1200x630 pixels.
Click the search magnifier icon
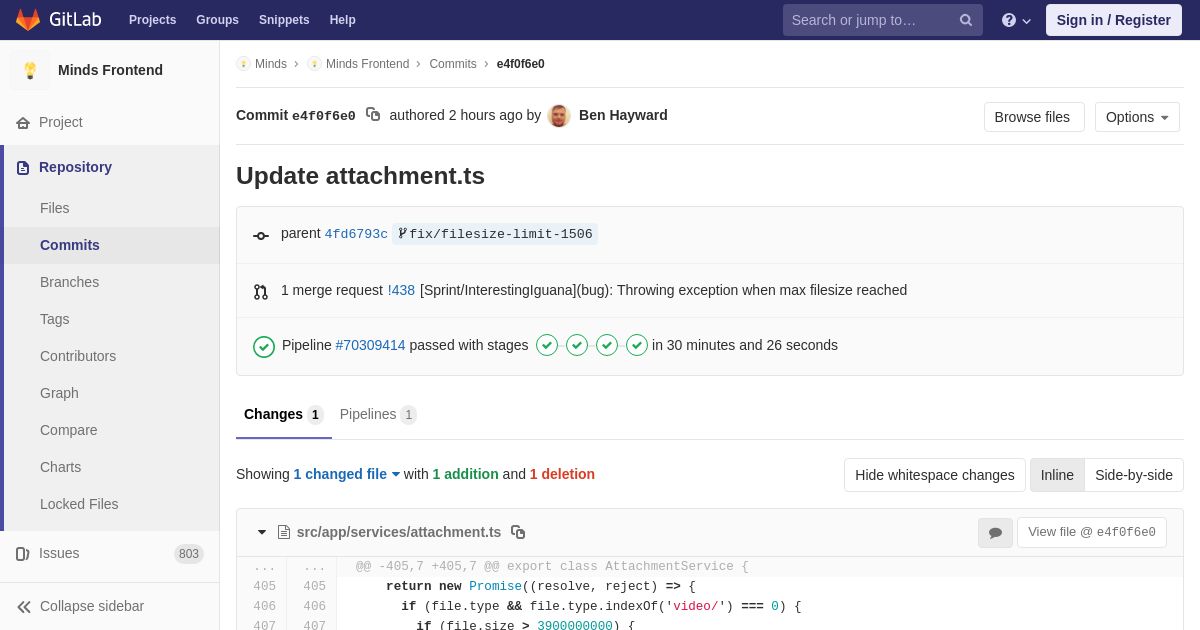coord(966,20)
